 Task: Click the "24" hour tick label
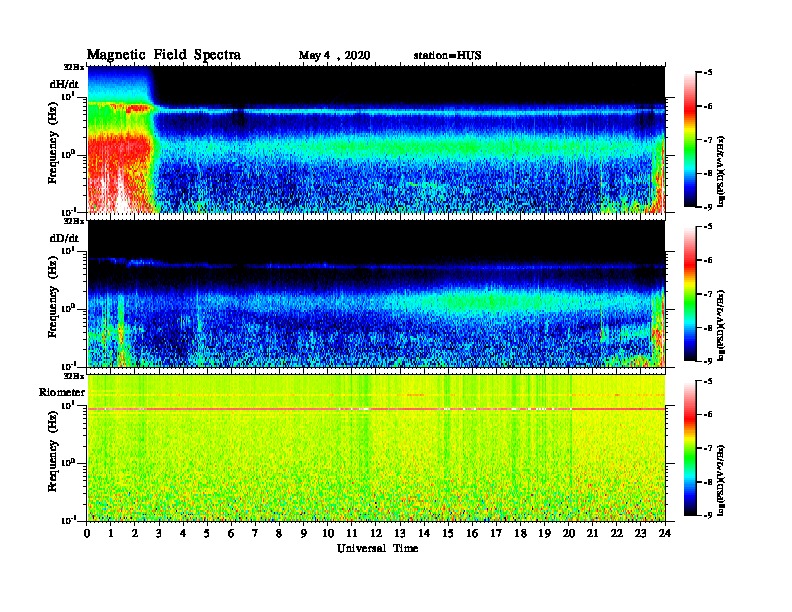[665, 534]
